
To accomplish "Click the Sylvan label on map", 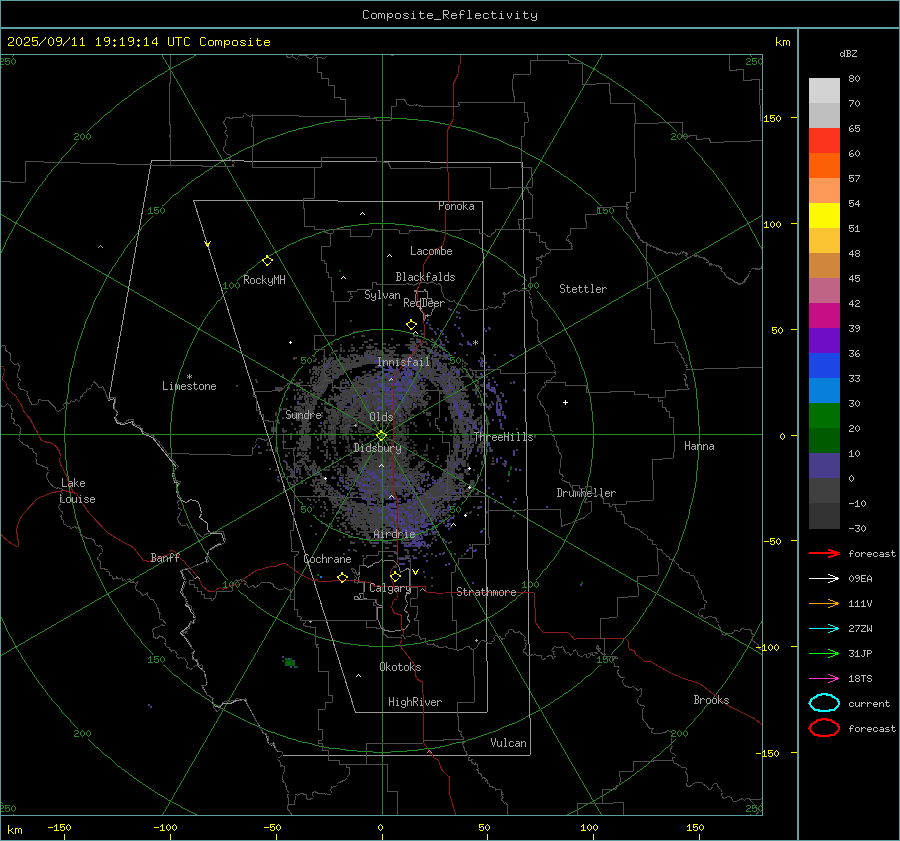I will click(x=382, y=295).
